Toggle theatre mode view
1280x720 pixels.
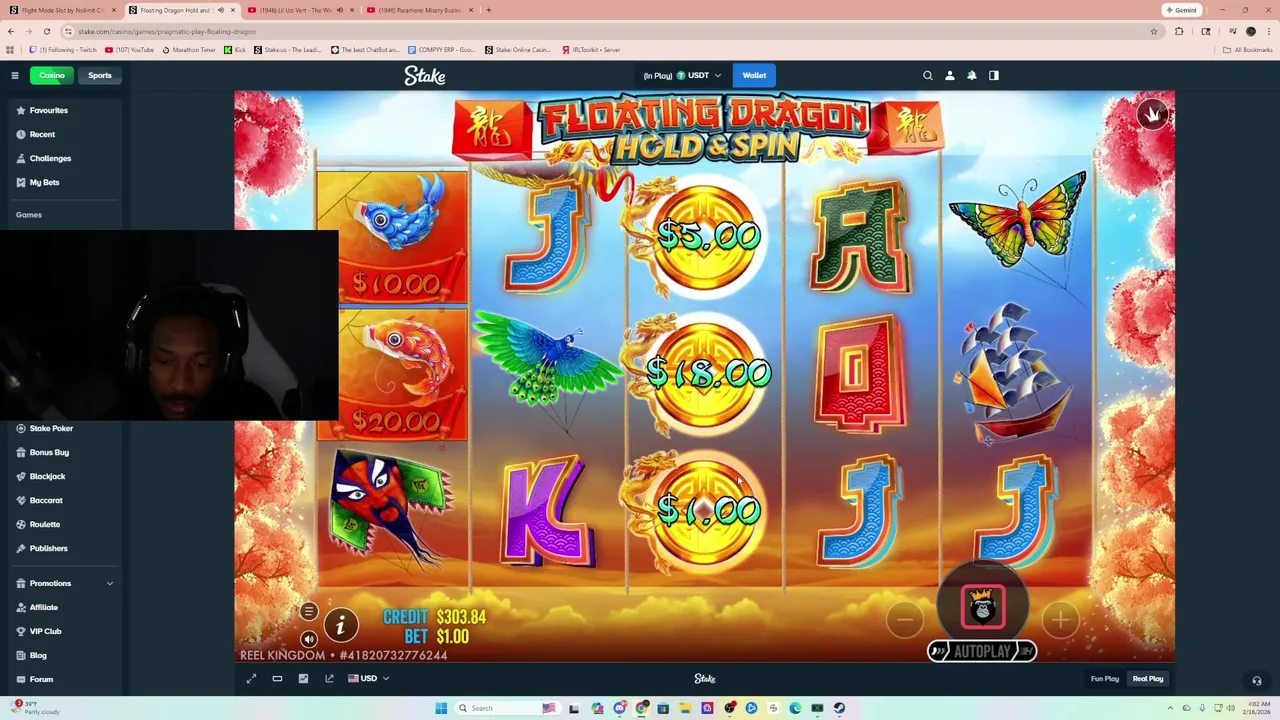[x=277, y=679]
